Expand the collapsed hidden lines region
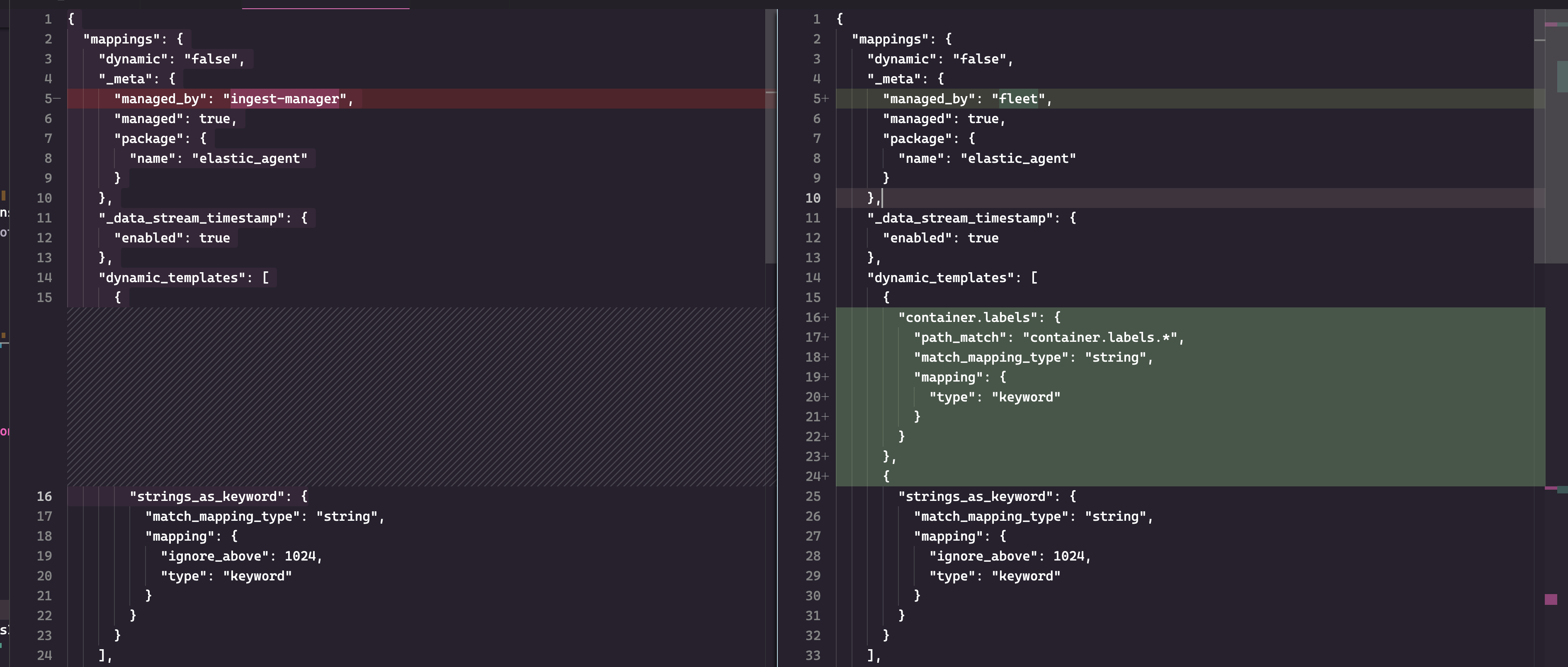Image resolution: width=1568 pixels, height=667 pixels. tap(420, 395)
